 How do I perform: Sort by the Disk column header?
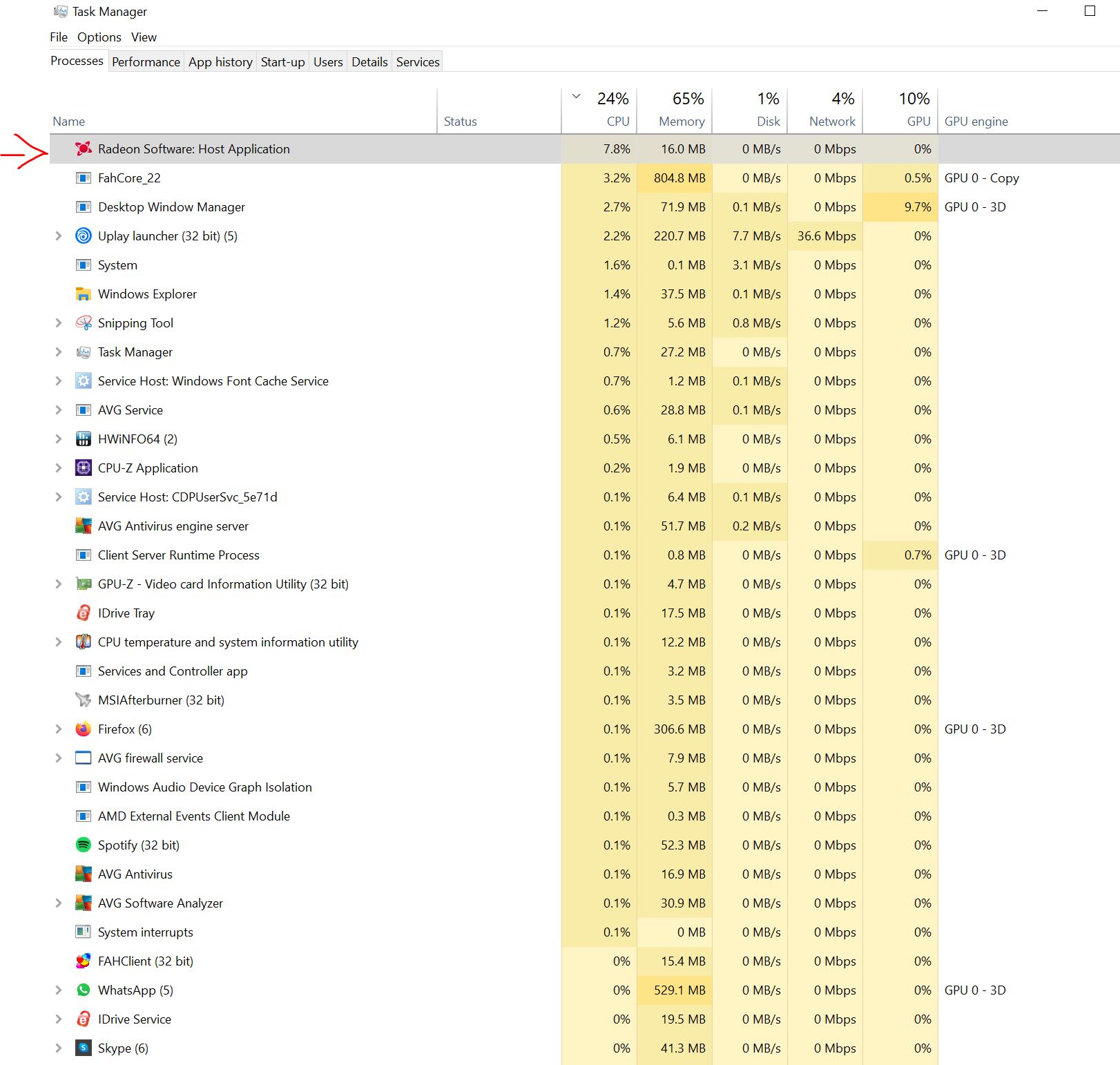(x=750, y=111)
